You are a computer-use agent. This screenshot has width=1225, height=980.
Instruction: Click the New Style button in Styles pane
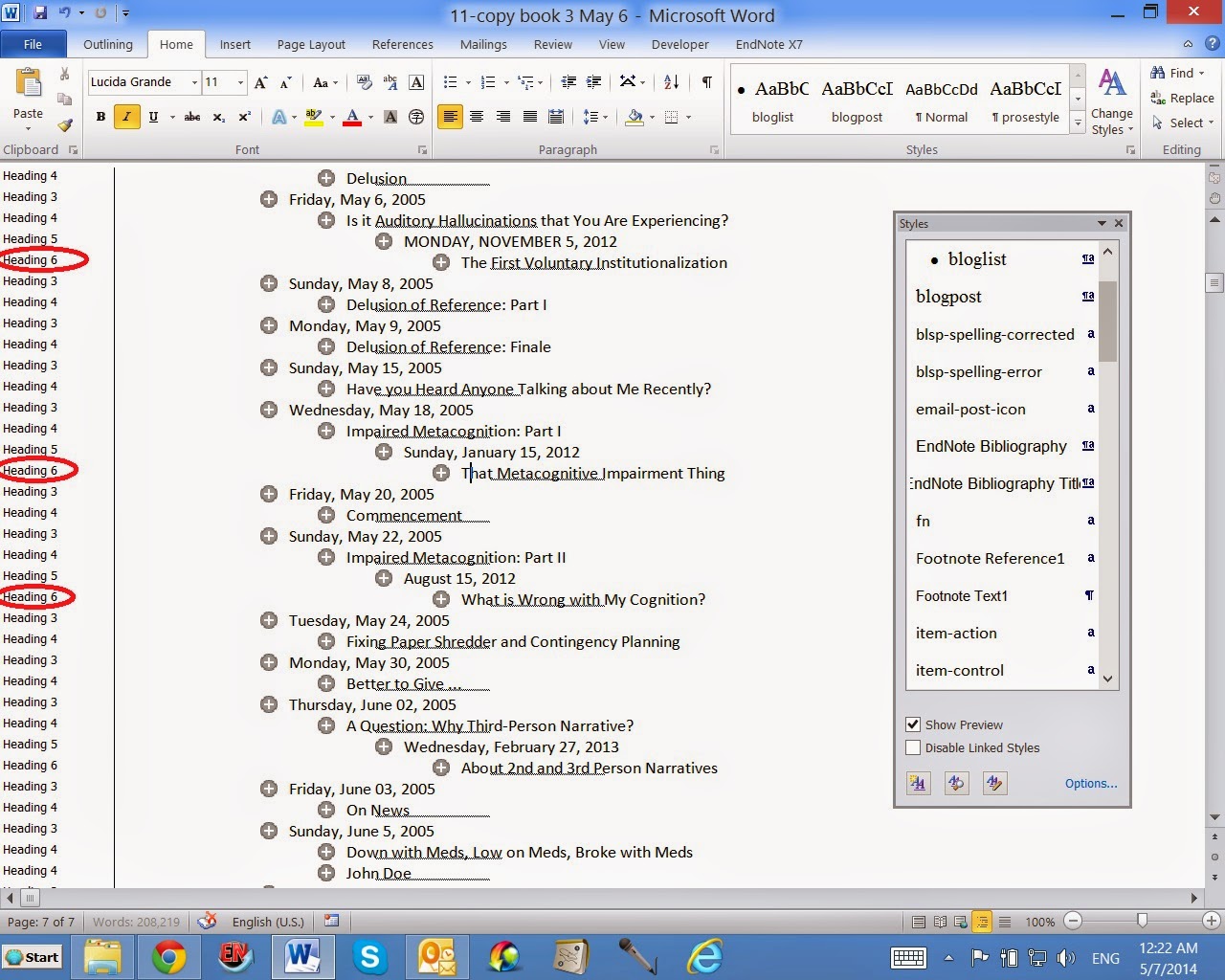tap(919, 783)
